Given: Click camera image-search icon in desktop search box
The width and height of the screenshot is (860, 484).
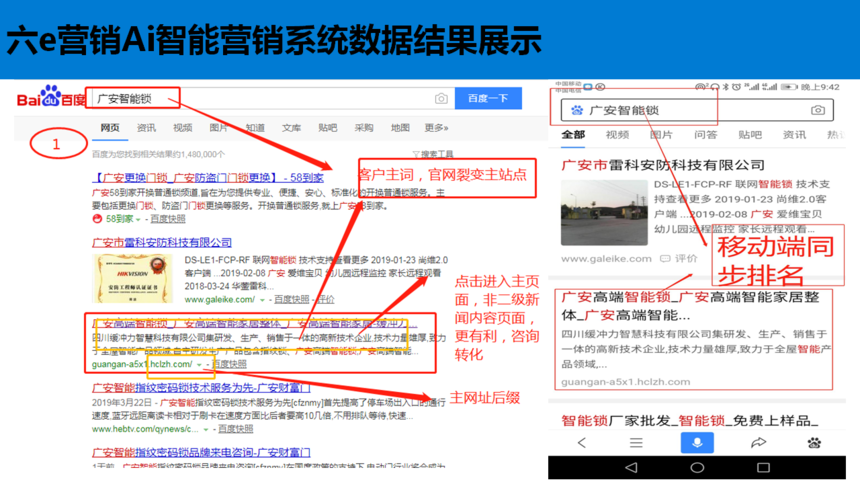Looking at the screenshot, I should point(441,99).
